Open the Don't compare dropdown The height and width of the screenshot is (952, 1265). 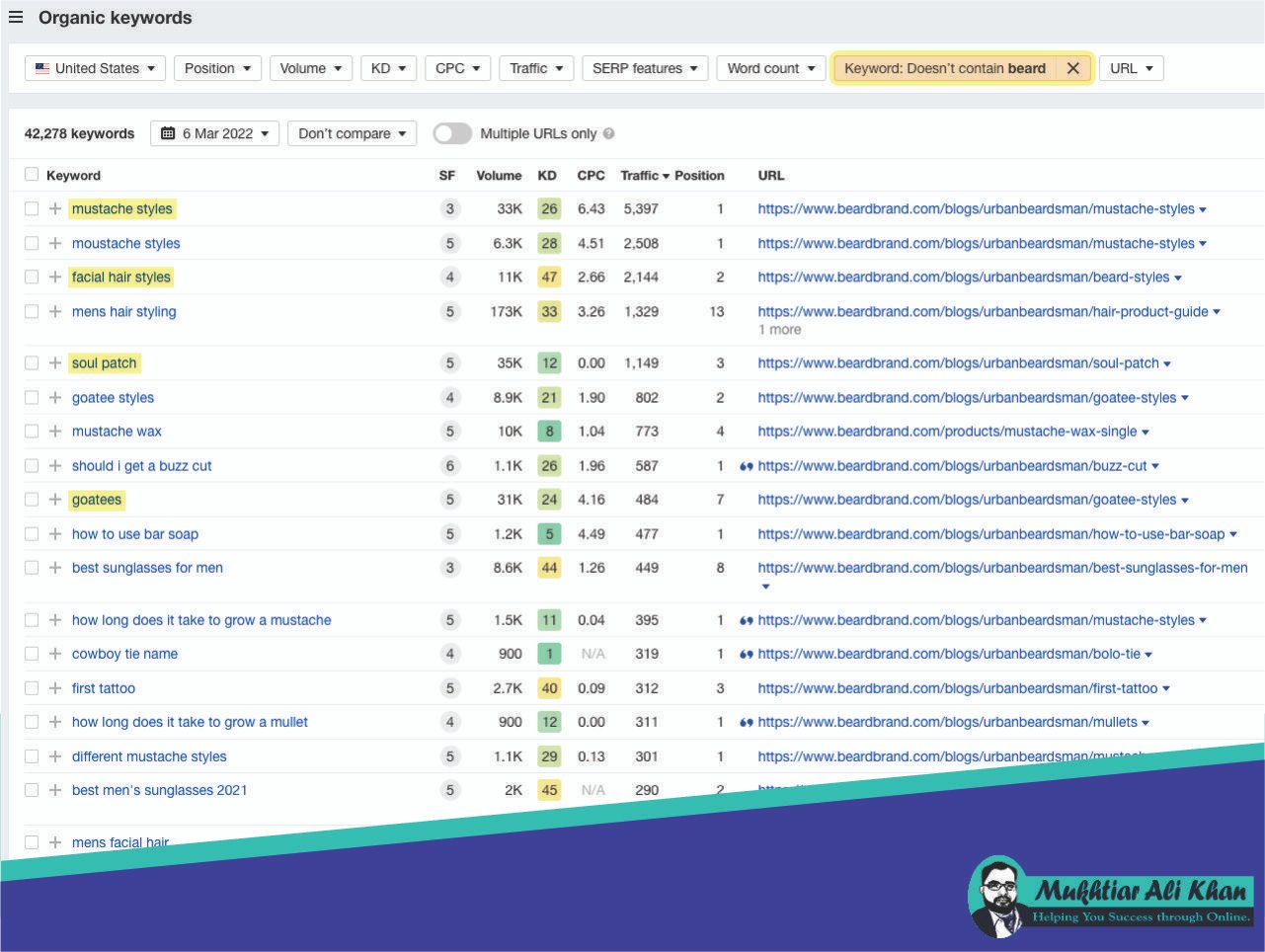pos(352,132)
